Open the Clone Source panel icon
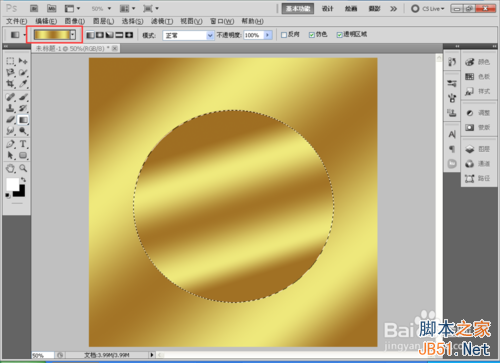500x363 pixels. (x=452, y=113)
